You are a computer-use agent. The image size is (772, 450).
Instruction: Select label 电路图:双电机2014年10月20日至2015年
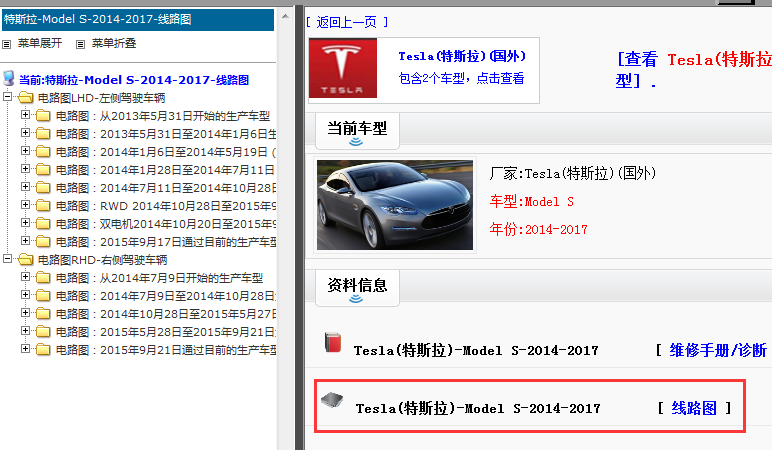(x=165, y=224)
